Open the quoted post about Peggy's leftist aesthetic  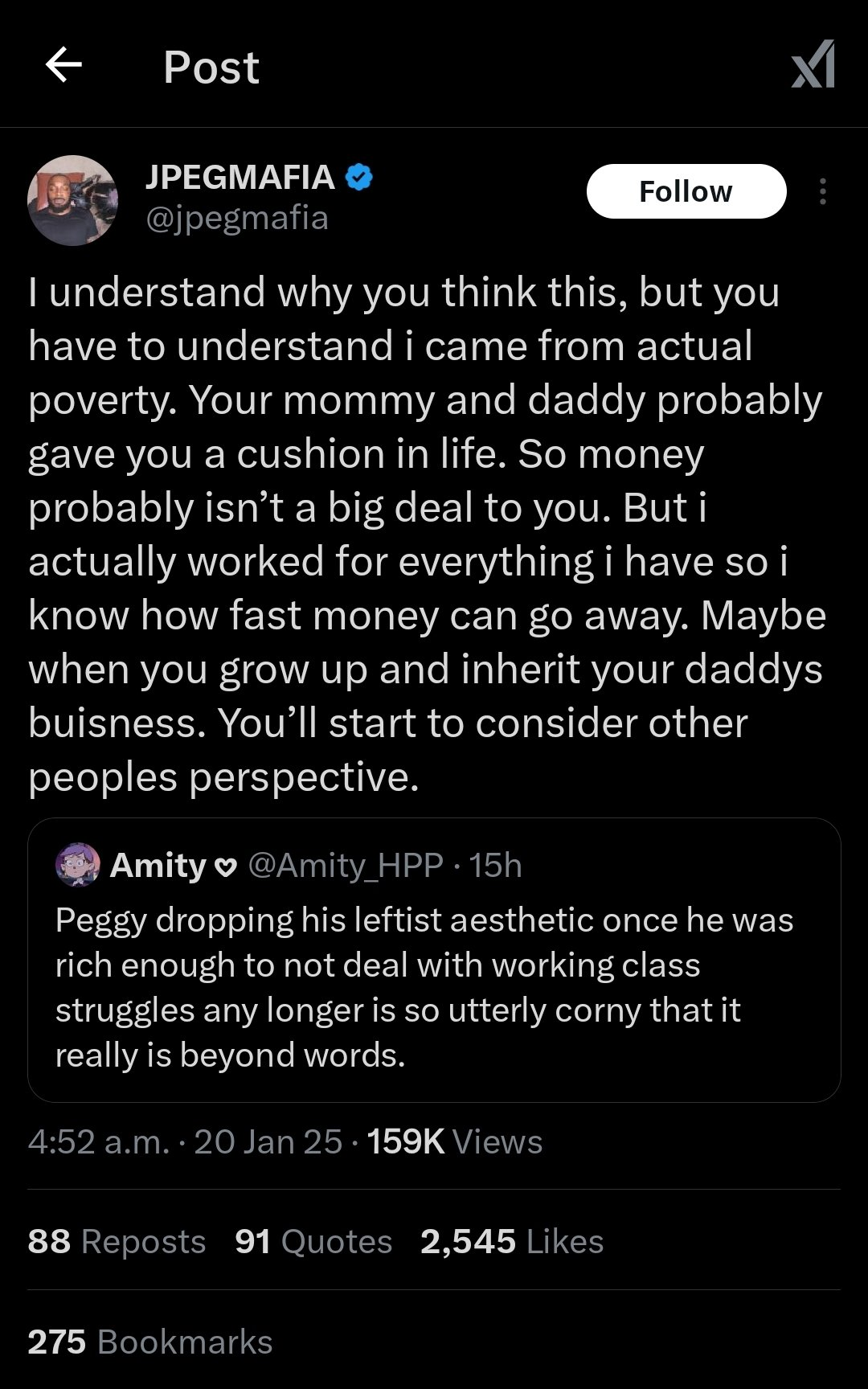[x=424, y=988]
